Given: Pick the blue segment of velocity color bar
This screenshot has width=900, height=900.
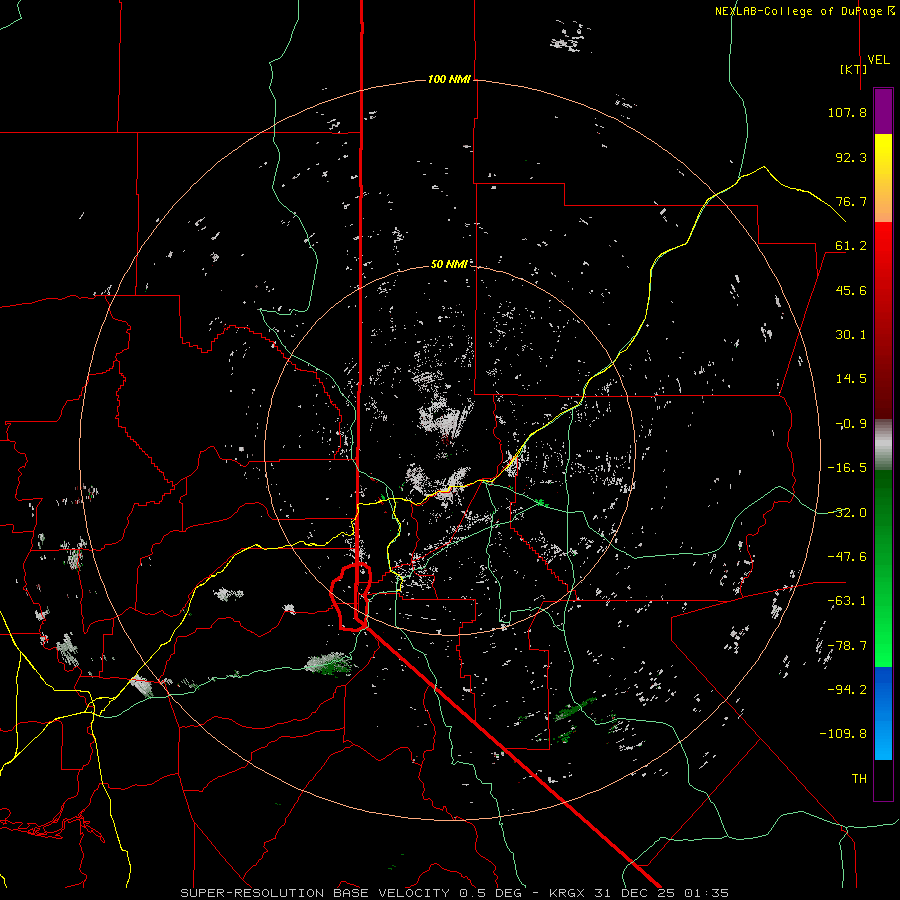Looking at the screenshot, I should pyautogui.click(x=883, y=713).
